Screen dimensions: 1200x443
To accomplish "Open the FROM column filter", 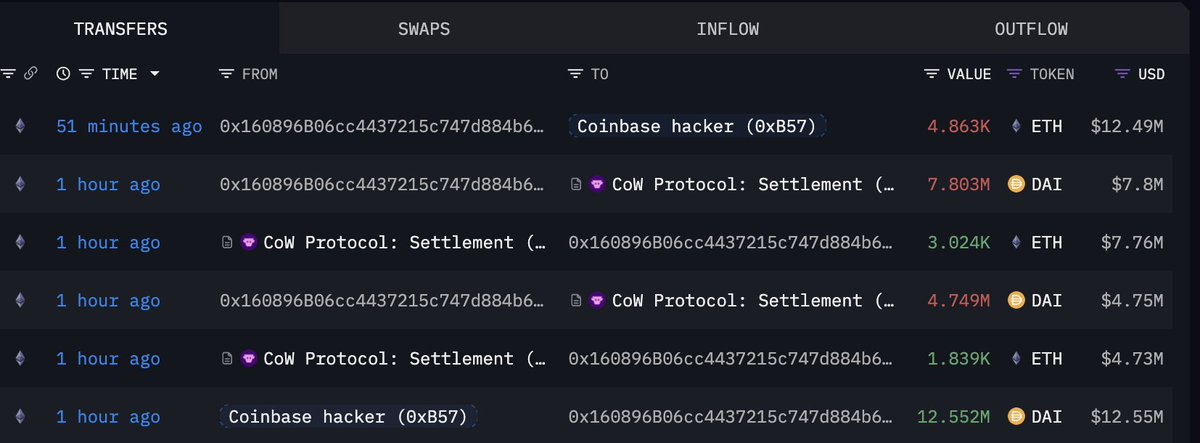I will click(x=226, y=74).
